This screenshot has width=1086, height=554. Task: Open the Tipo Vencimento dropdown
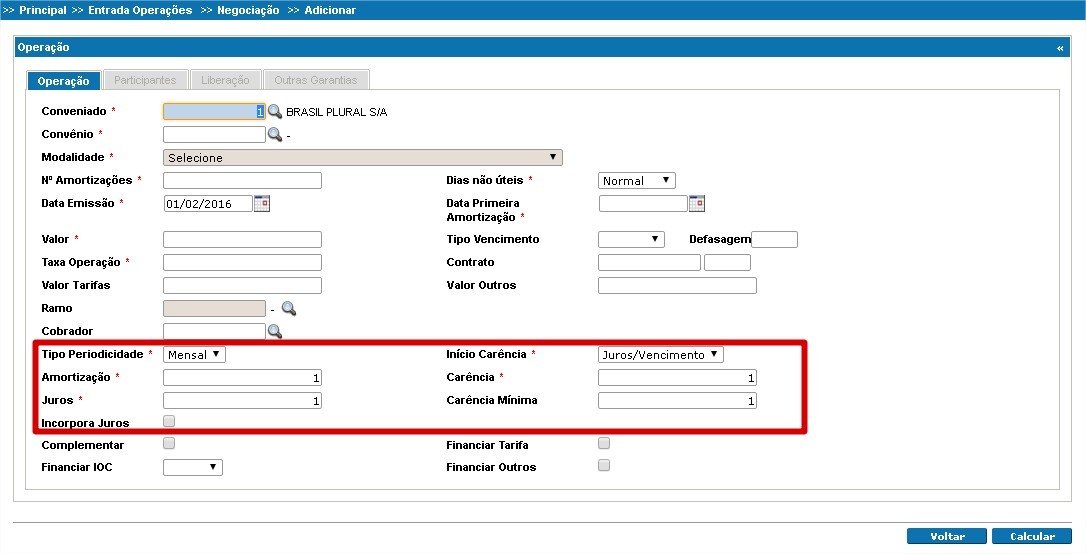point(631,240)
